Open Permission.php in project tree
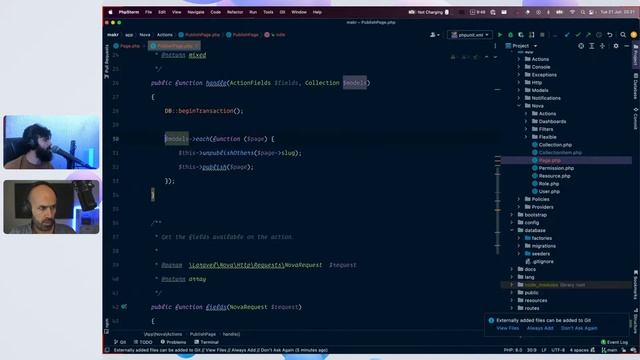 (556, 168)
